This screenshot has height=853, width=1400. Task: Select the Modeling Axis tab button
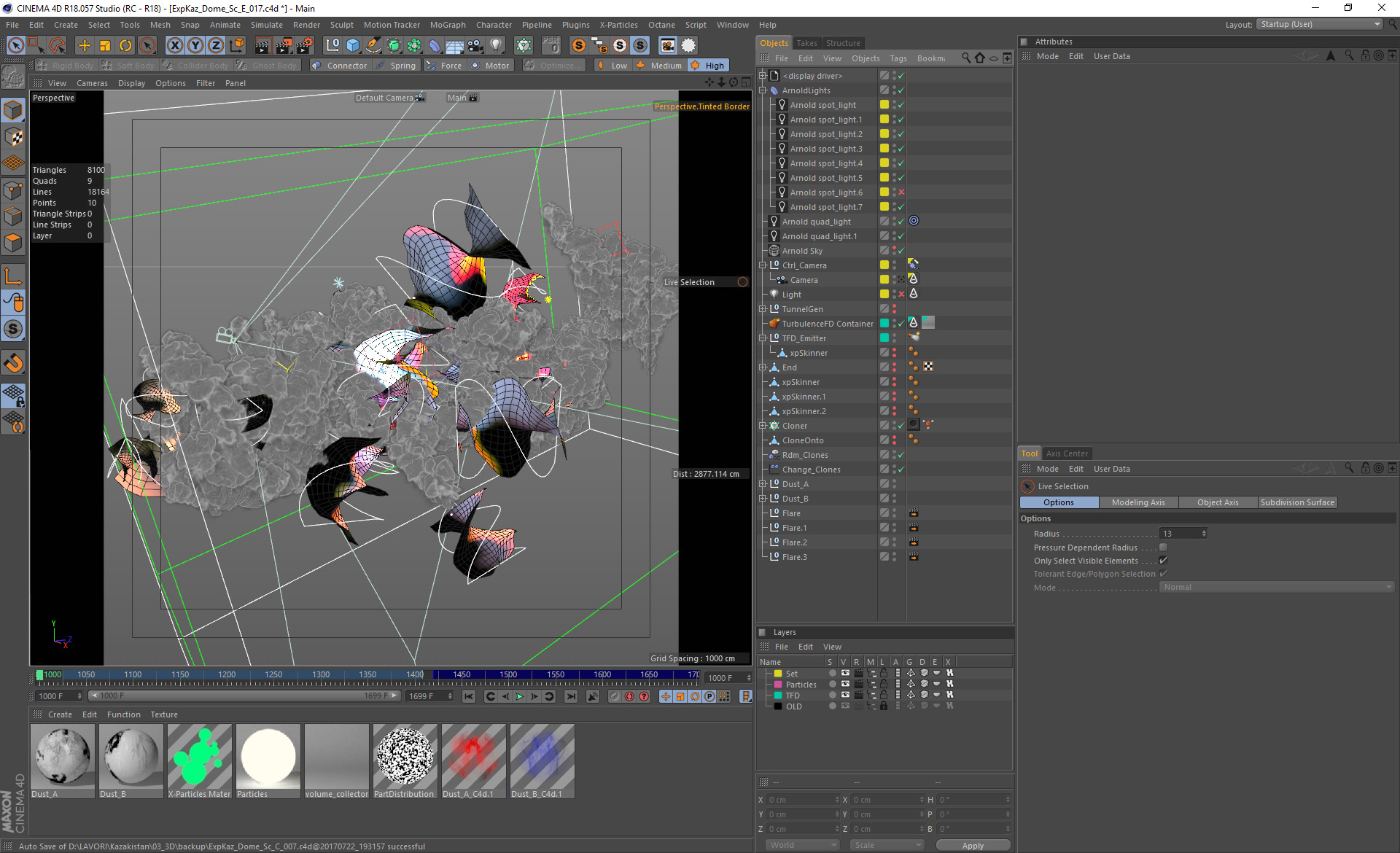1138,502
